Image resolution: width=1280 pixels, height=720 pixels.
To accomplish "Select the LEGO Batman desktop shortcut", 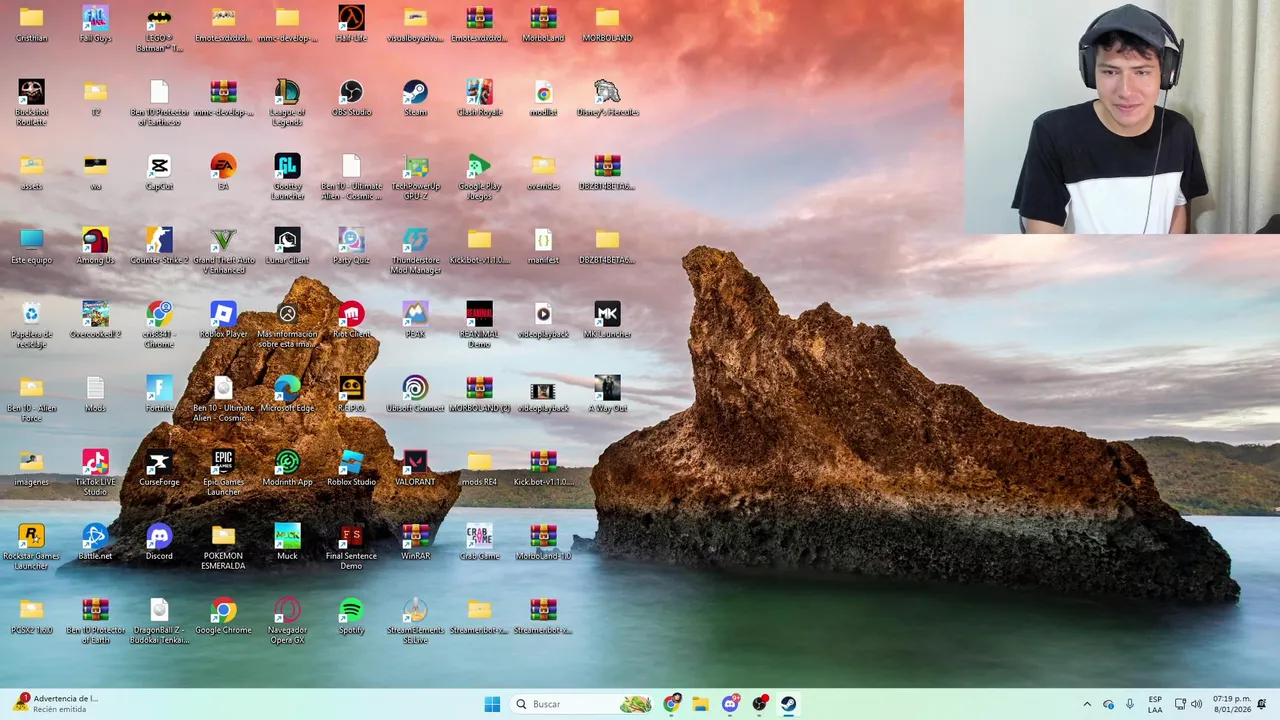I will (159, 29).
